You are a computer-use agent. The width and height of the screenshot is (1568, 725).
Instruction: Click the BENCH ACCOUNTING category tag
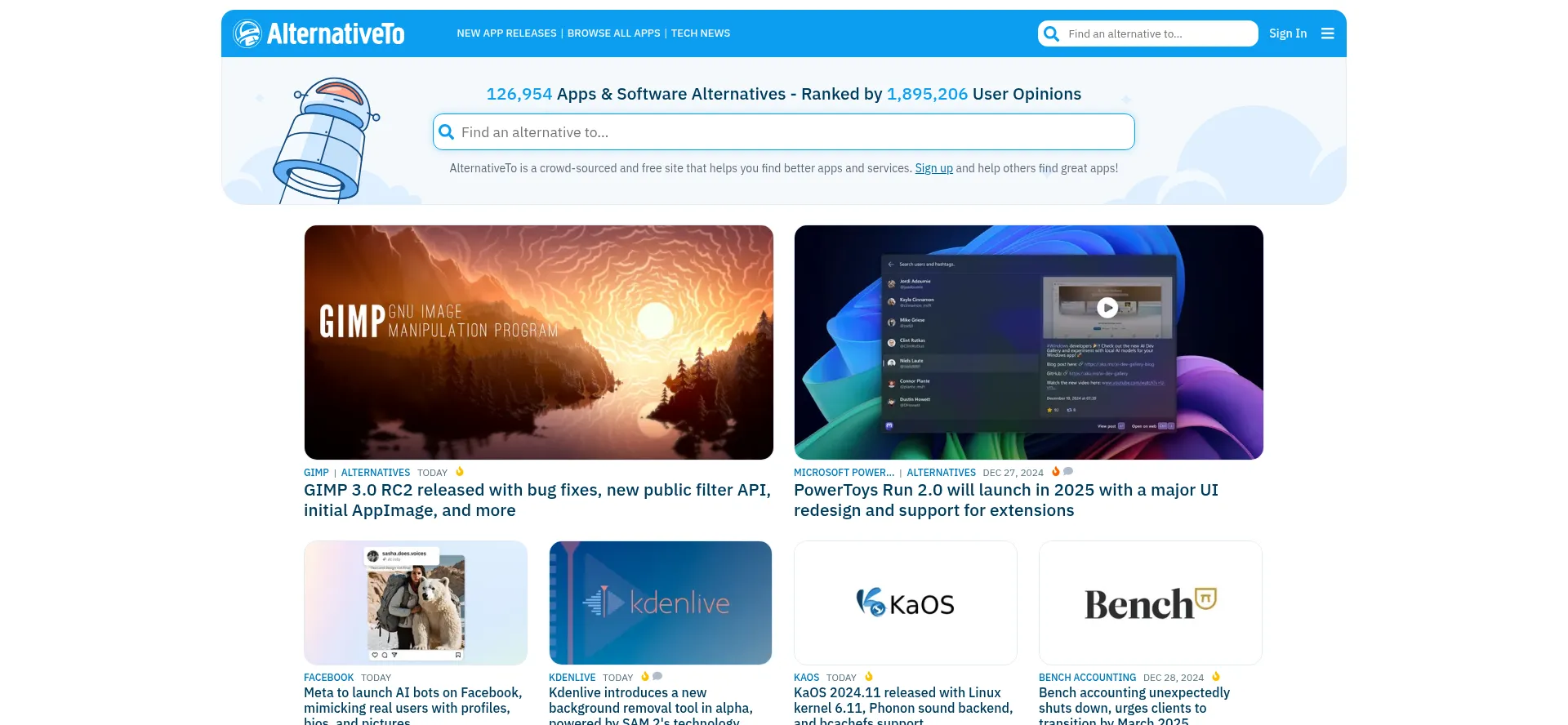point(1087,678)
